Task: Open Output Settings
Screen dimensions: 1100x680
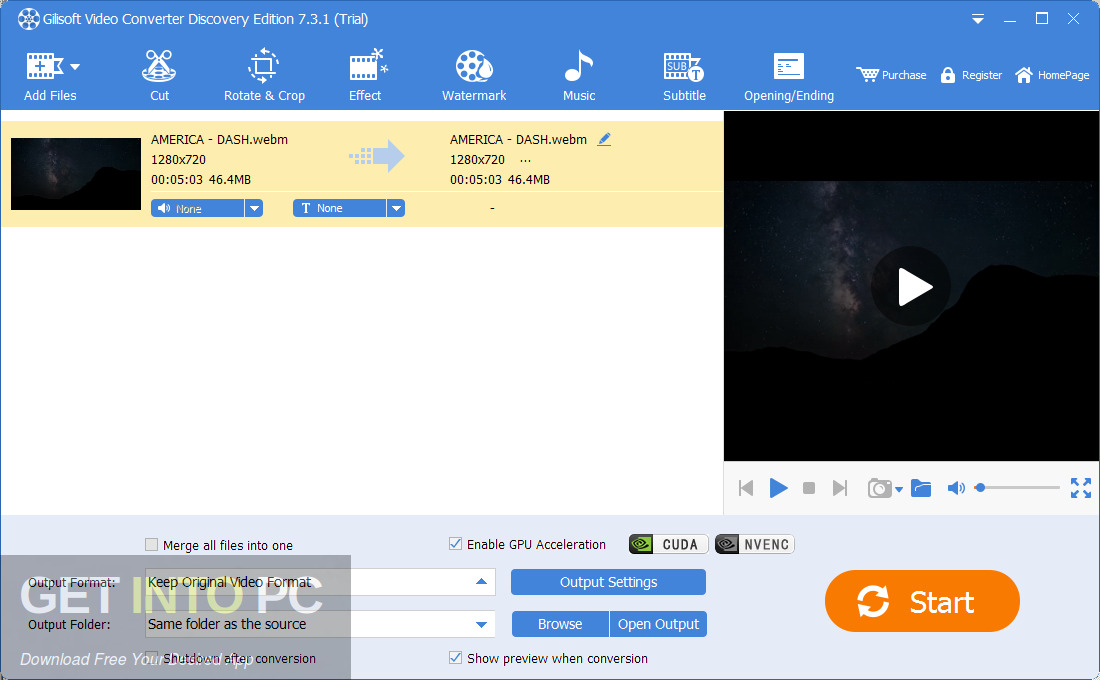Action: tap(608, 582)
